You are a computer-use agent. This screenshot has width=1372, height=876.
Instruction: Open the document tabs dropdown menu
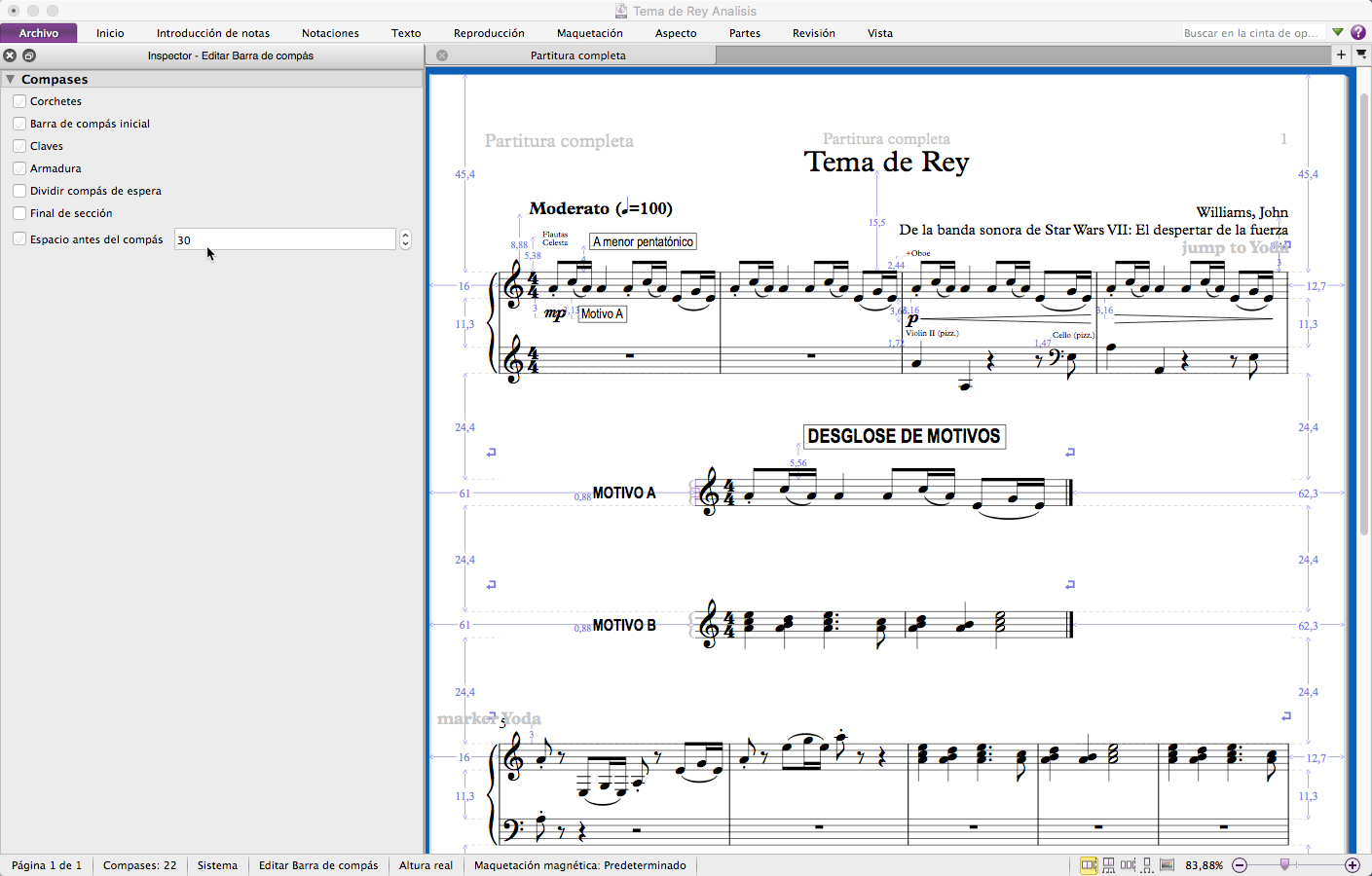click(1361, 55)
